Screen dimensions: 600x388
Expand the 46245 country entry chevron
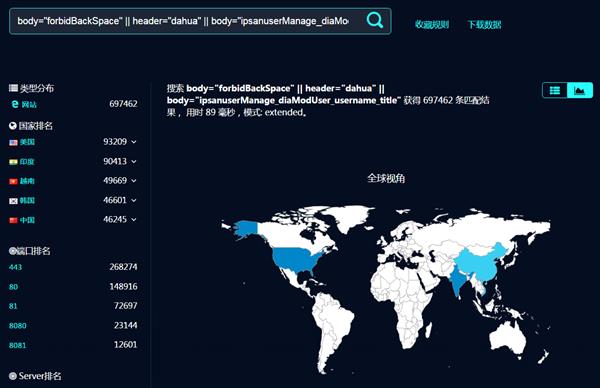pos(134,220)
